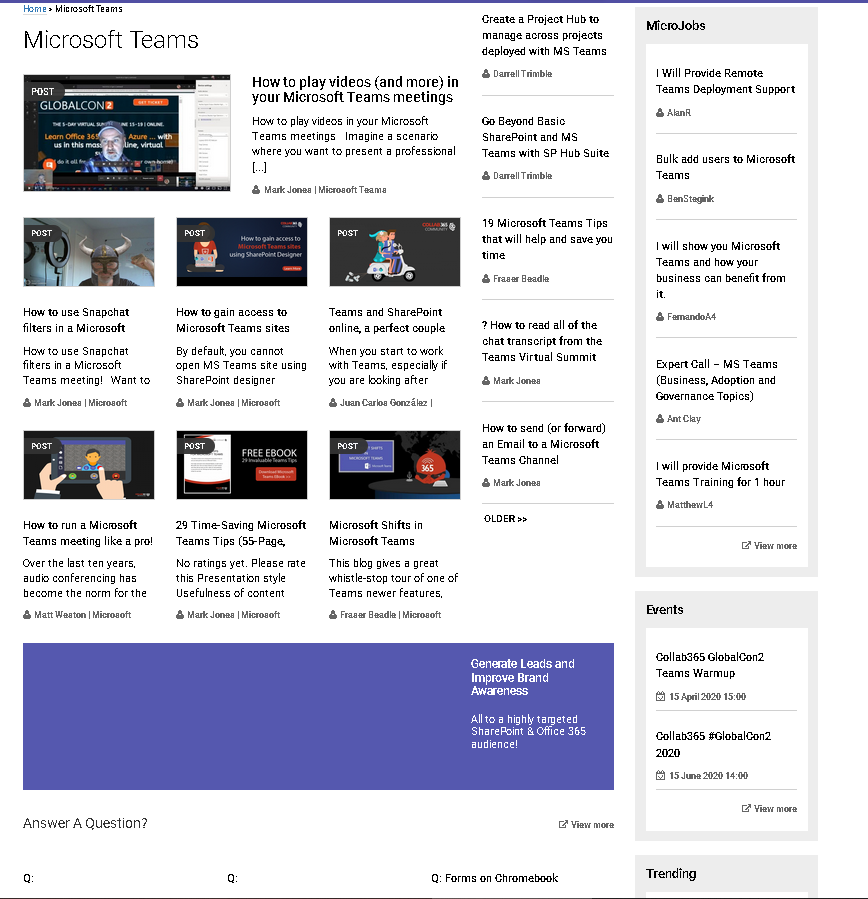Open SharePoint Designer post thumbnail

(242, 252)
